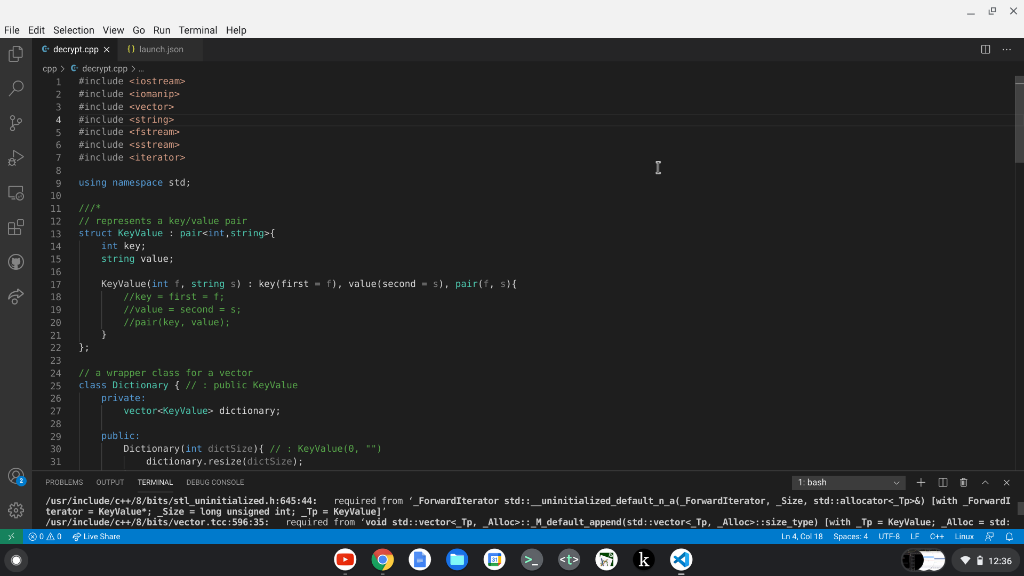Open the Selection menu
The image size is (1024, 576).
[74, 30]
